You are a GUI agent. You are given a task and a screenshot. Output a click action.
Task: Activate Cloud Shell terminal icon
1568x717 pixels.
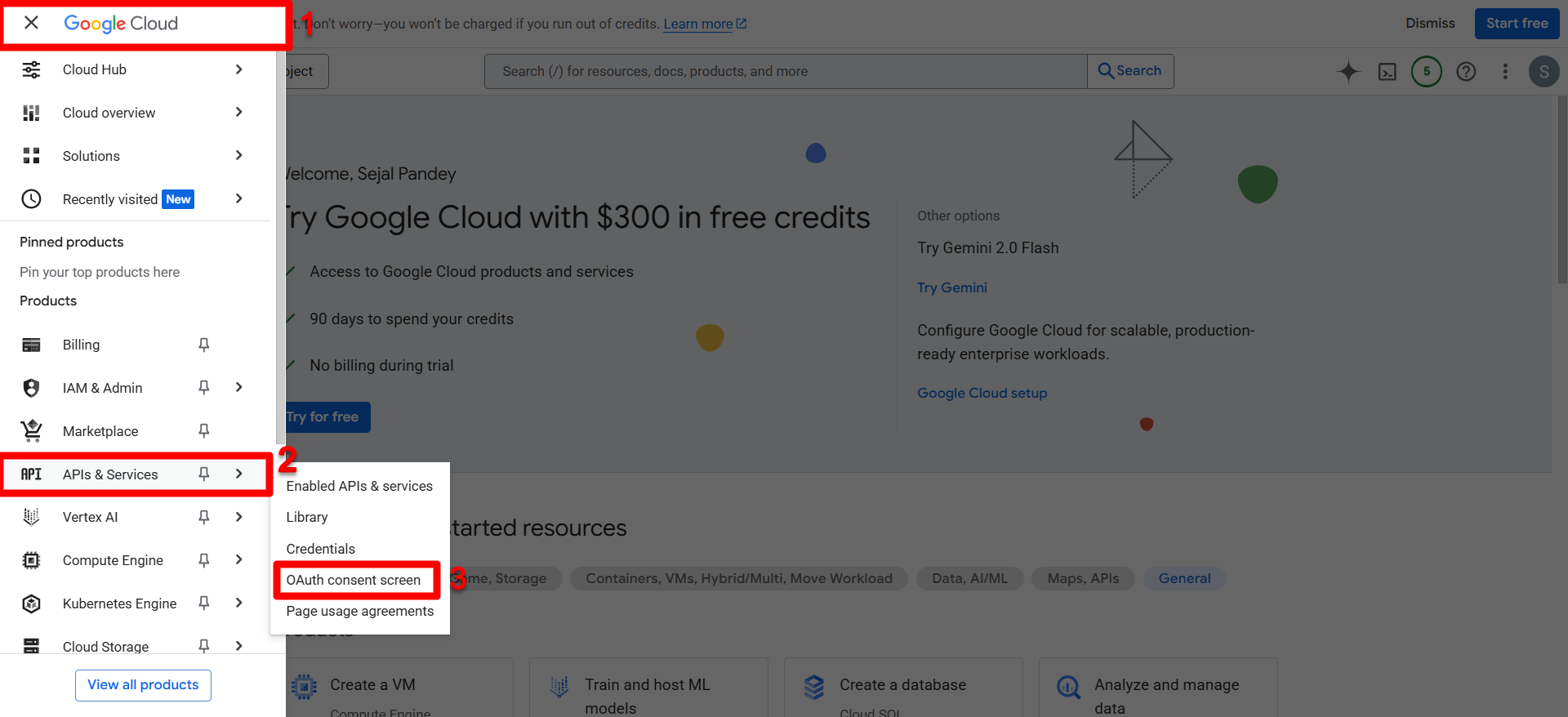click(1388, 72)
